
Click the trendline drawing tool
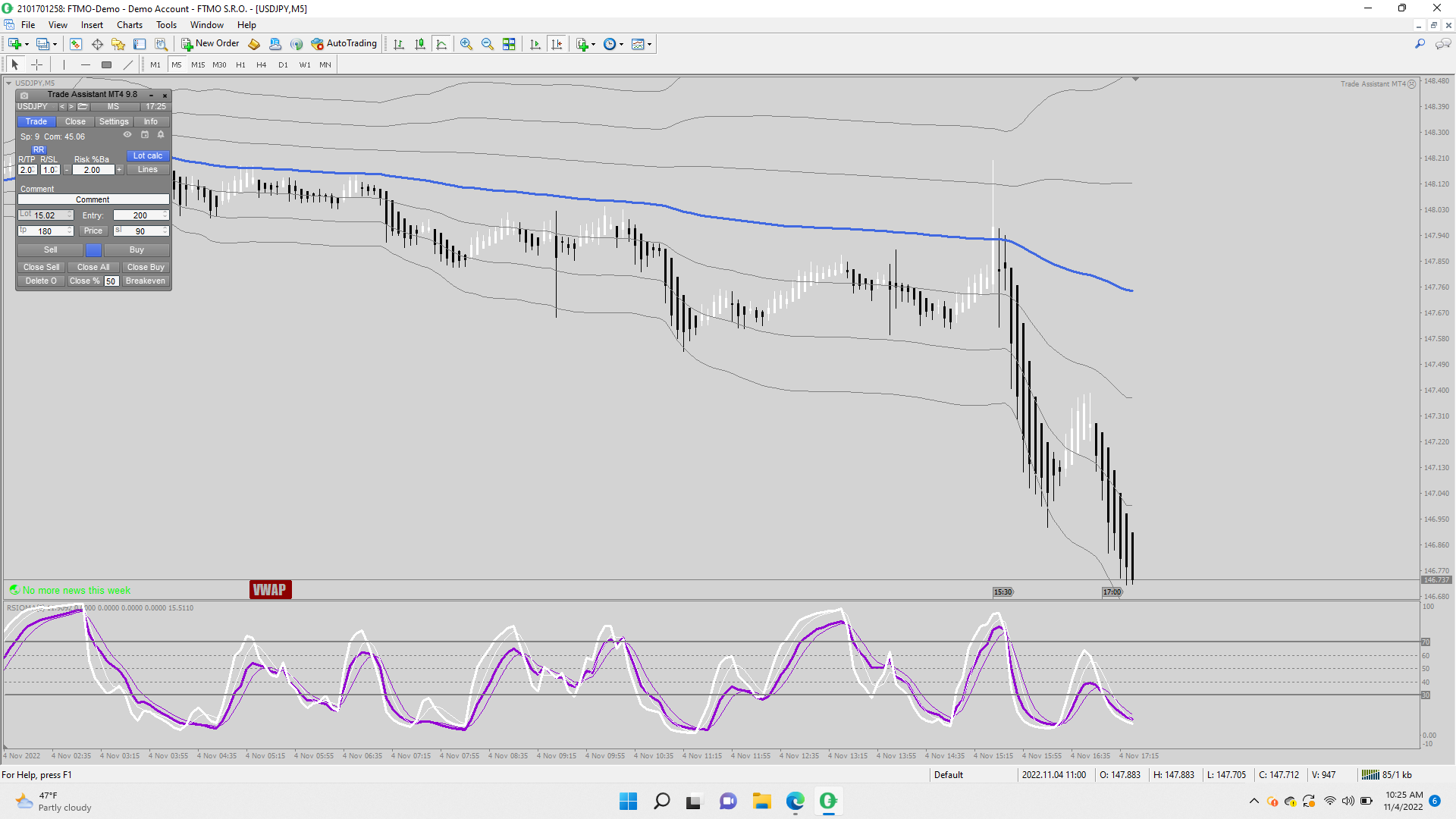pos(127,64)
